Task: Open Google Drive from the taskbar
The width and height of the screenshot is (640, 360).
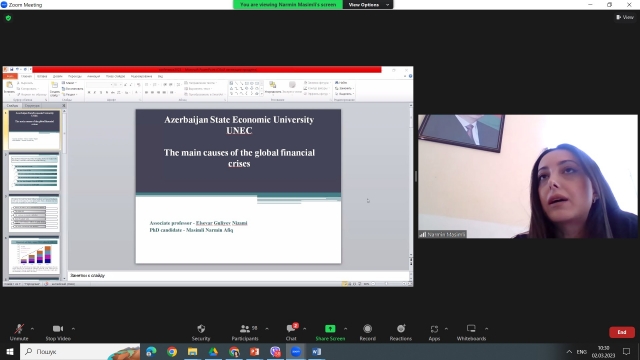Action: pos(213,351)
